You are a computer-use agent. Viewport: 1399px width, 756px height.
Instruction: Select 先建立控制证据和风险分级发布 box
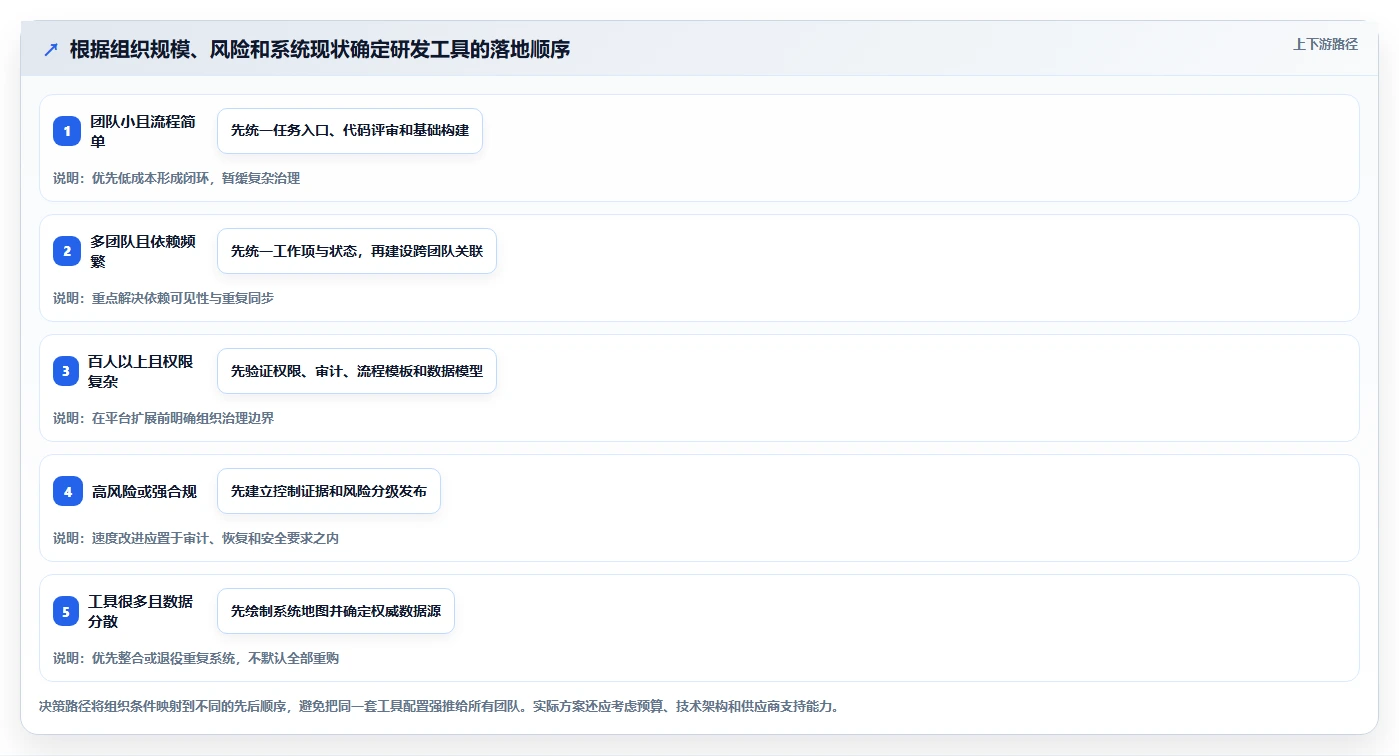tap(329, 491)
